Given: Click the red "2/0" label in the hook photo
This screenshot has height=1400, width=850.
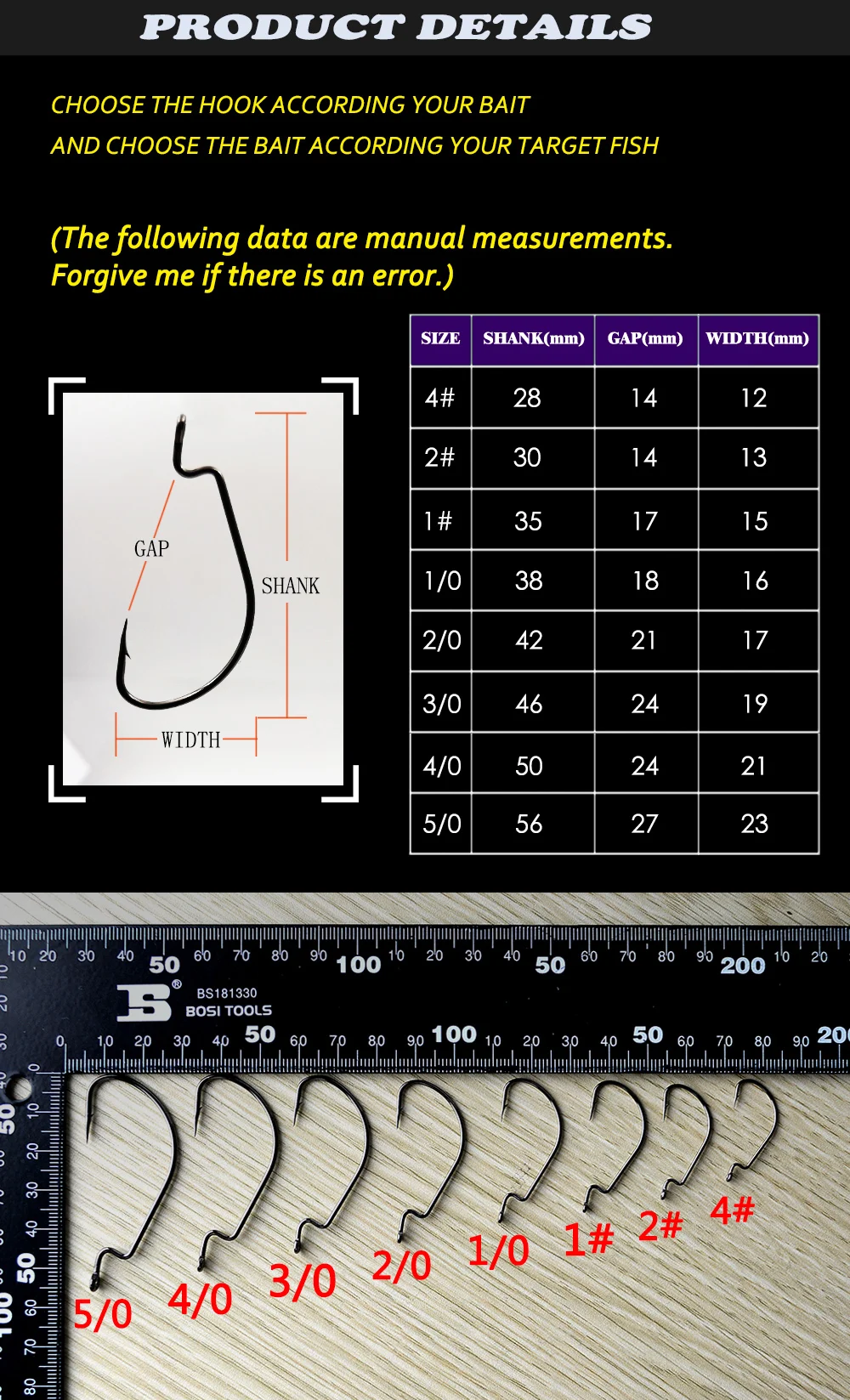Looking at the screenshot, I should pyautogui.click(x=401, y=1266).
